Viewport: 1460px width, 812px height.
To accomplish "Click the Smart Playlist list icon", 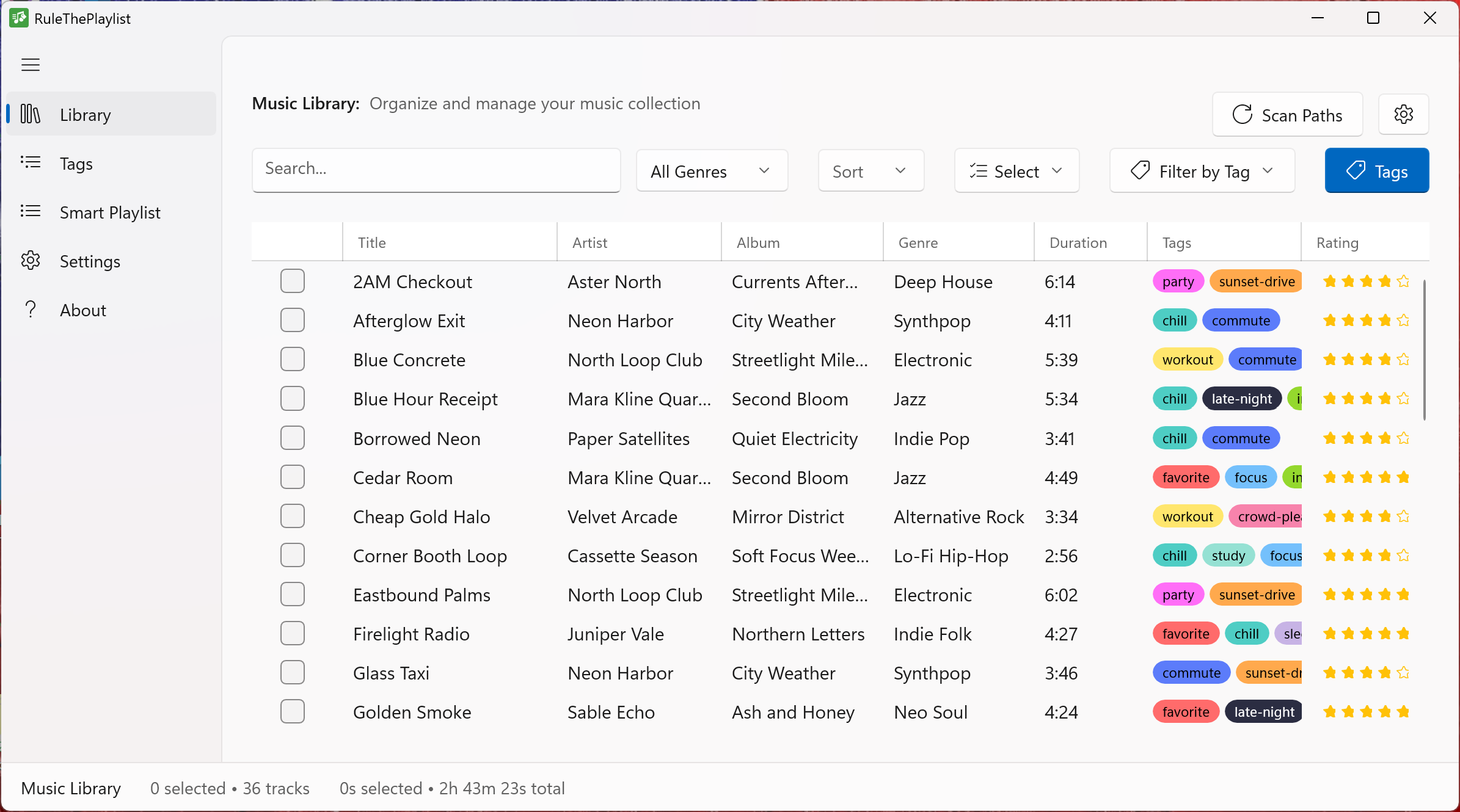I will (x=31, y=212).
